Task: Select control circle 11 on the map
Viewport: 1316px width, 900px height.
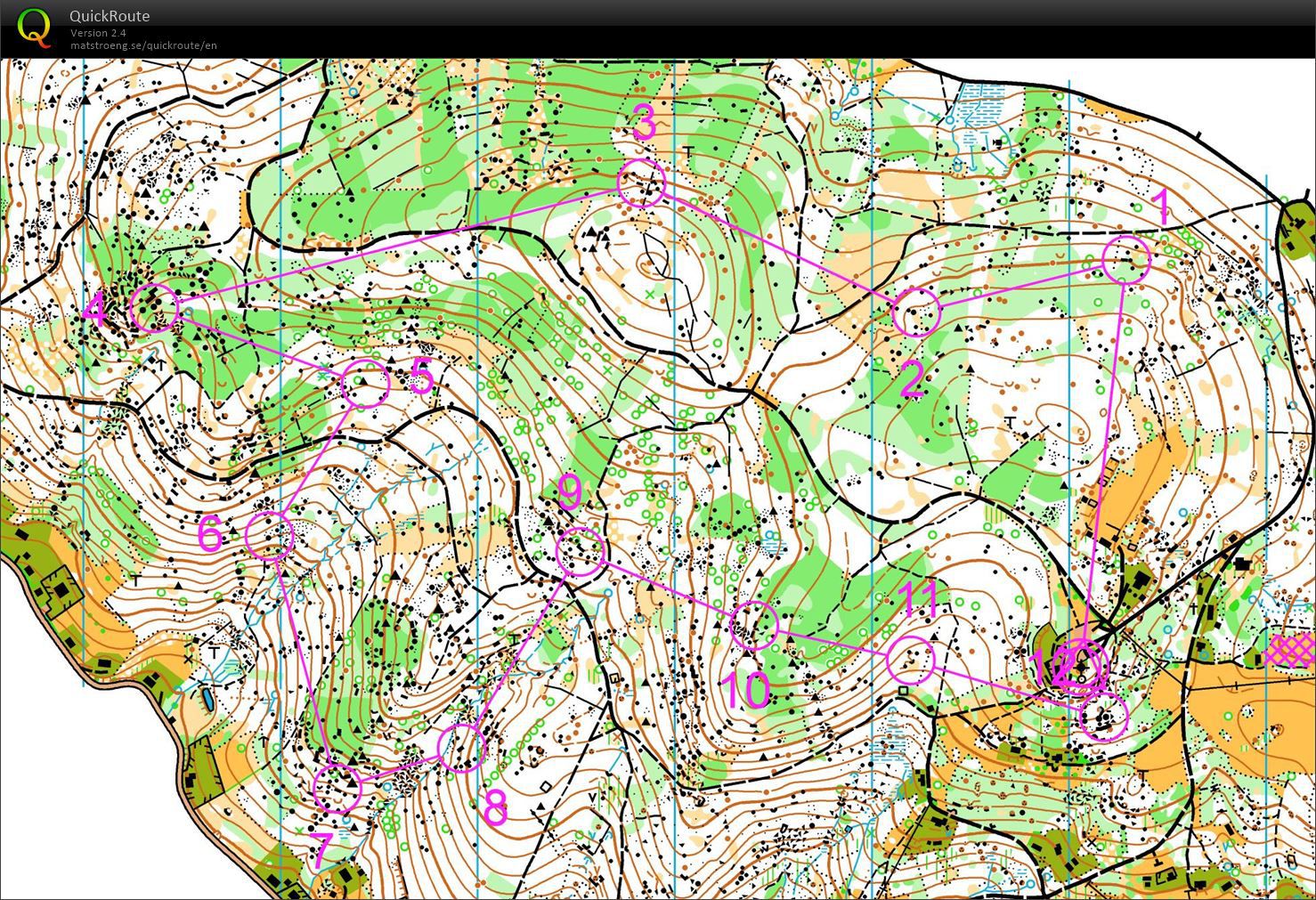Action: (x=910, y=660)
